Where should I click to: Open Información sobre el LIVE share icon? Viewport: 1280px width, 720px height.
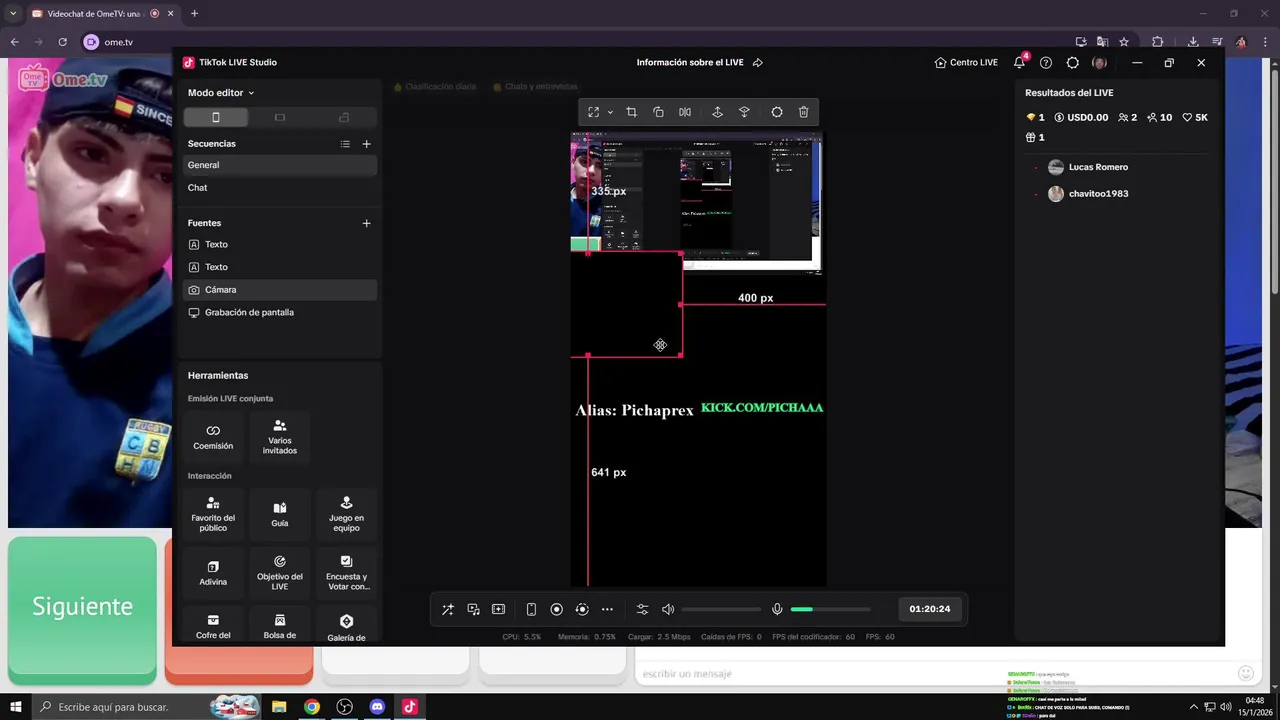757,62
